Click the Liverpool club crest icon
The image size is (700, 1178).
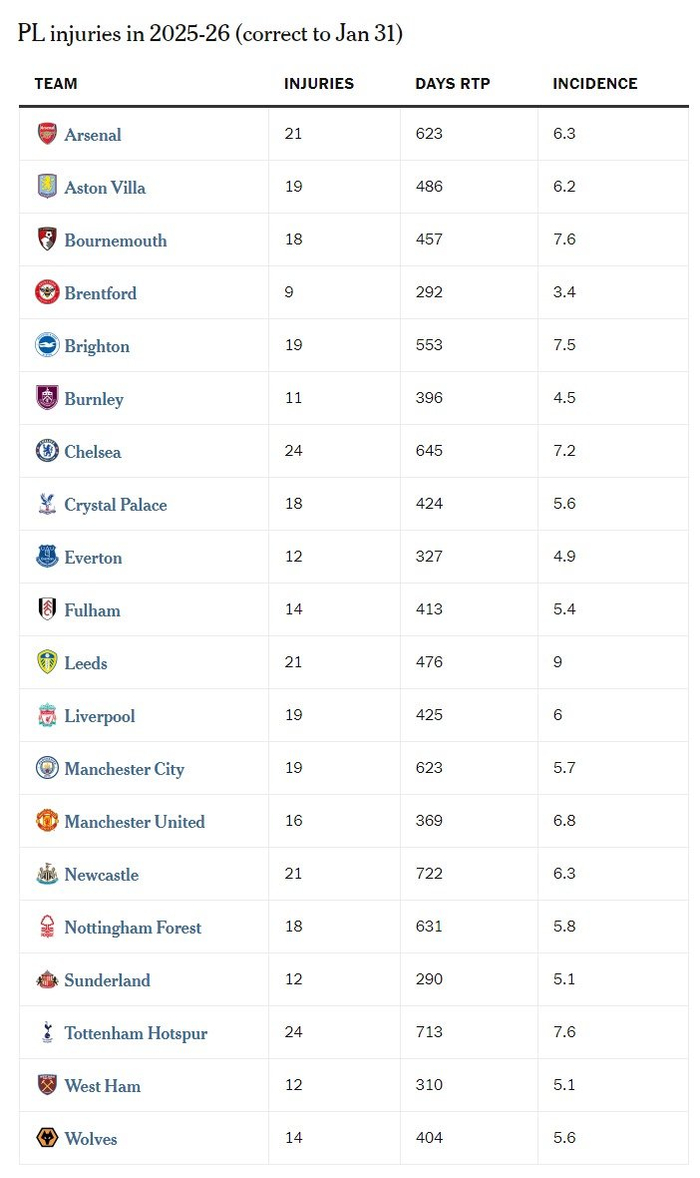pyautogui.click(x=47, y=716)
